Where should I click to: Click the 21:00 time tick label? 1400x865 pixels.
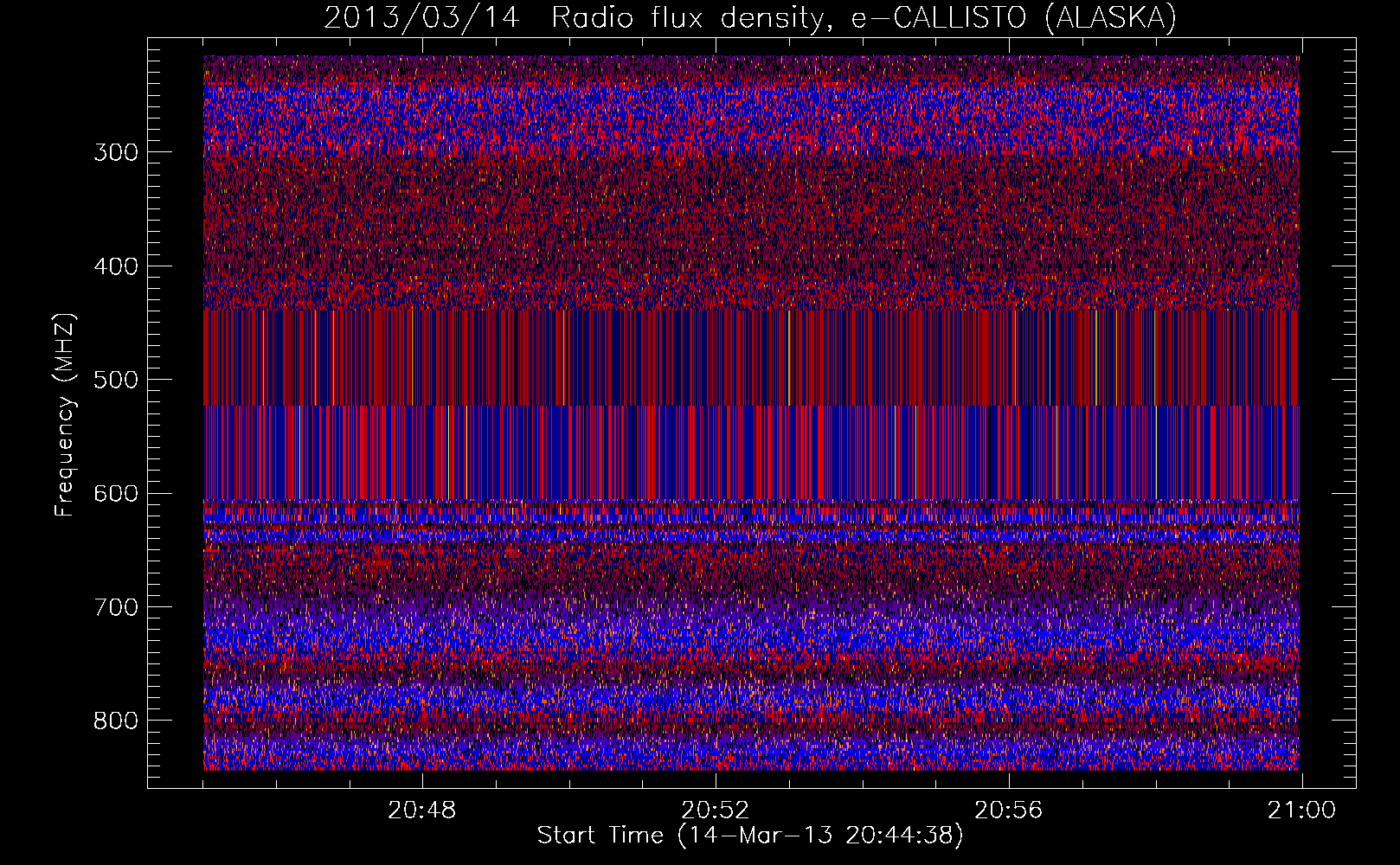point(1301,811)
